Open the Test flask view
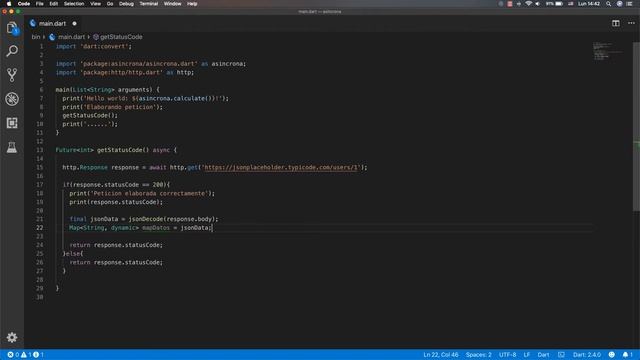 [x=12, y=147]
